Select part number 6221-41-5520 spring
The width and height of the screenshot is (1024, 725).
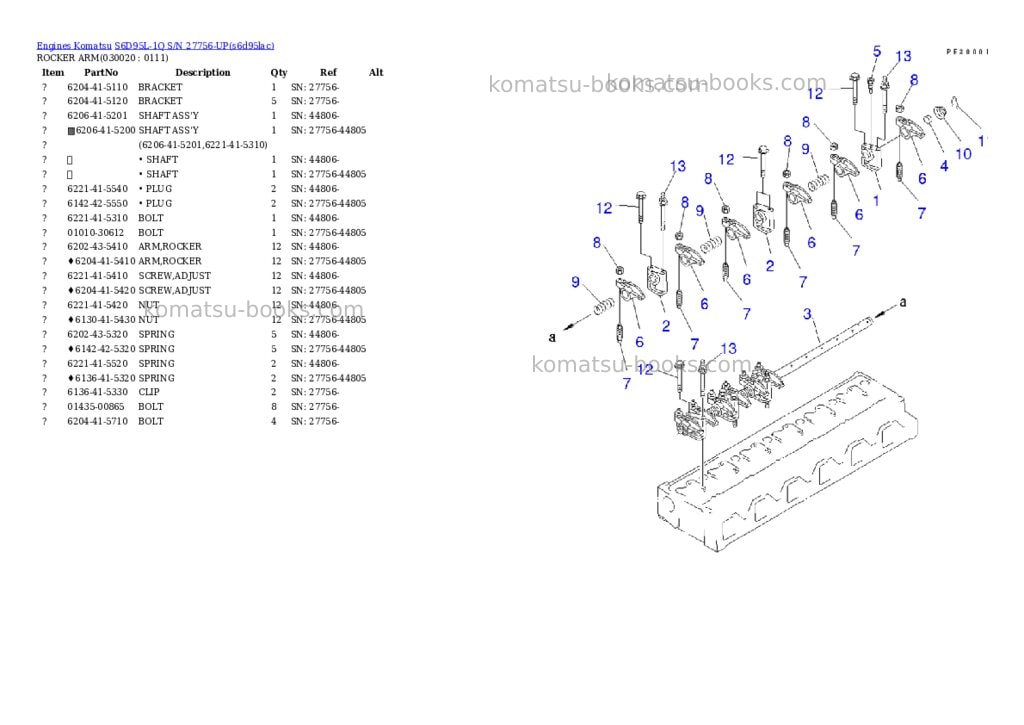(97, 364)
